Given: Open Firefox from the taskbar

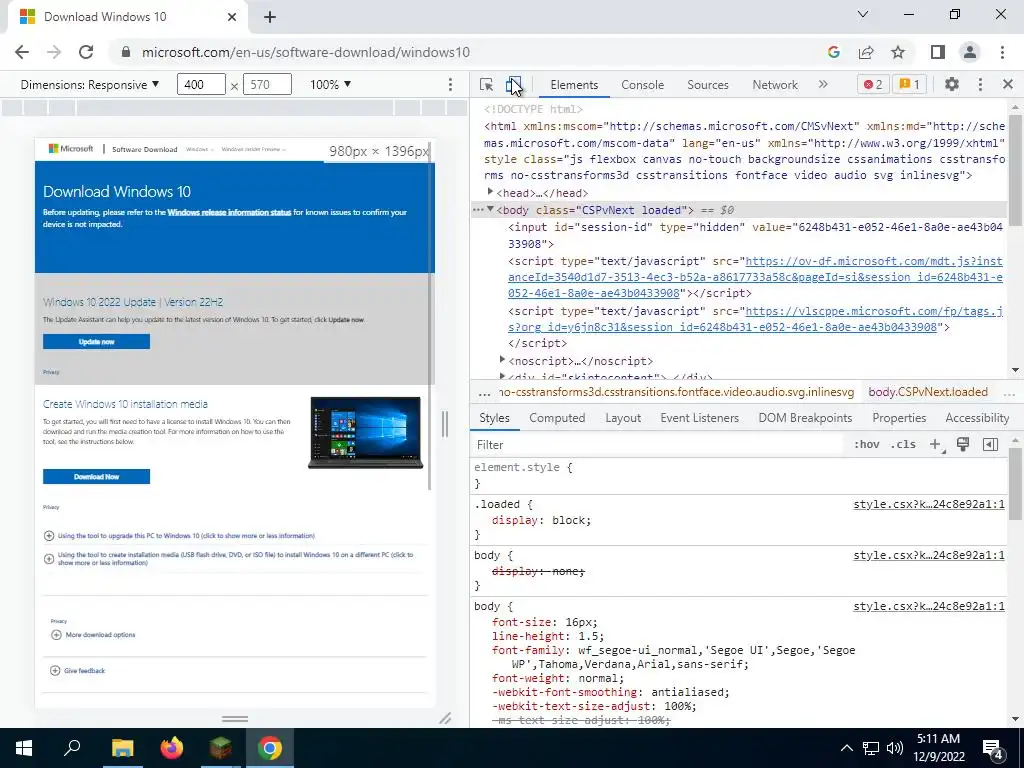Looking at the screenshot, I should [172, 748].
